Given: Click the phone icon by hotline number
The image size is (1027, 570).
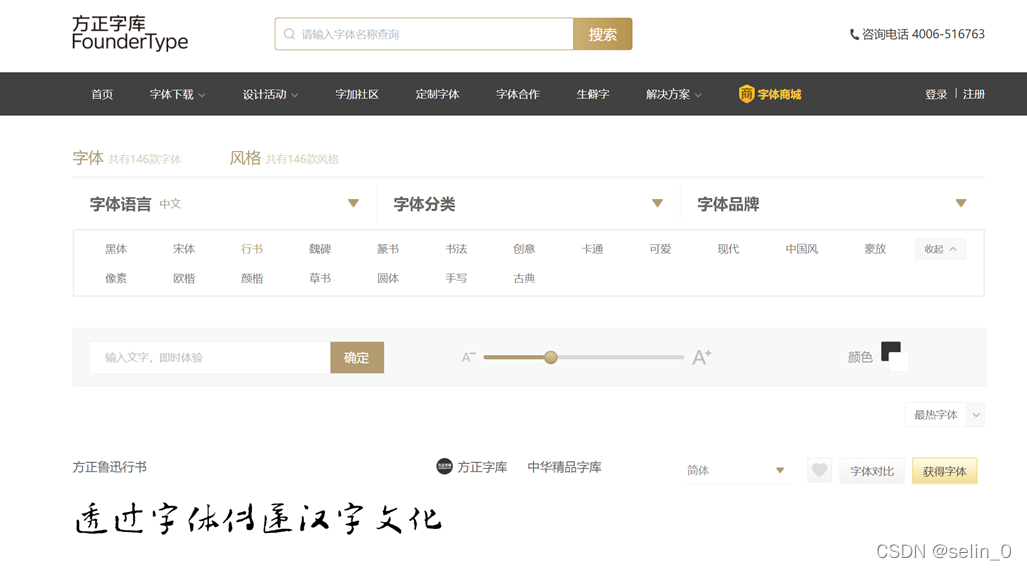Looking at the screenshot, I should tap(854, 34).
